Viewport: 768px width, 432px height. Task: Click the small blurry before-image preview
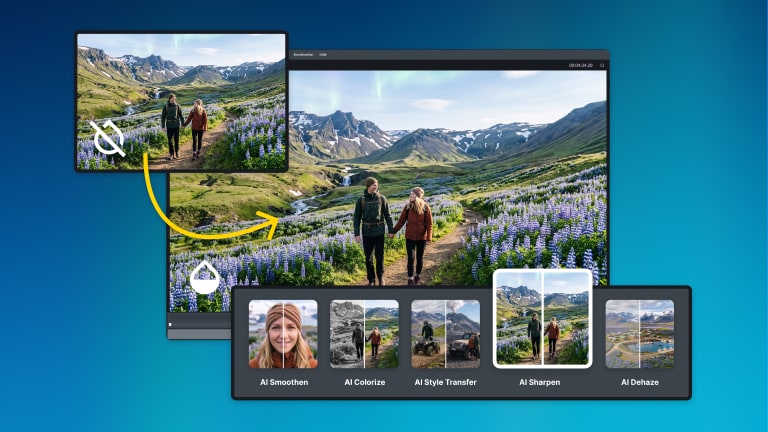(x=181, y=102)
